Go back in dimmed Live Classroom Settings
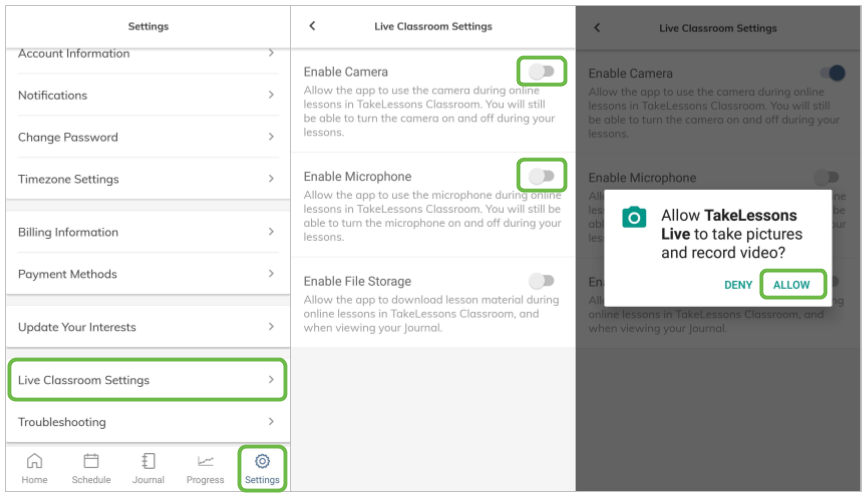The image size is (863, 495). [597, 28]
